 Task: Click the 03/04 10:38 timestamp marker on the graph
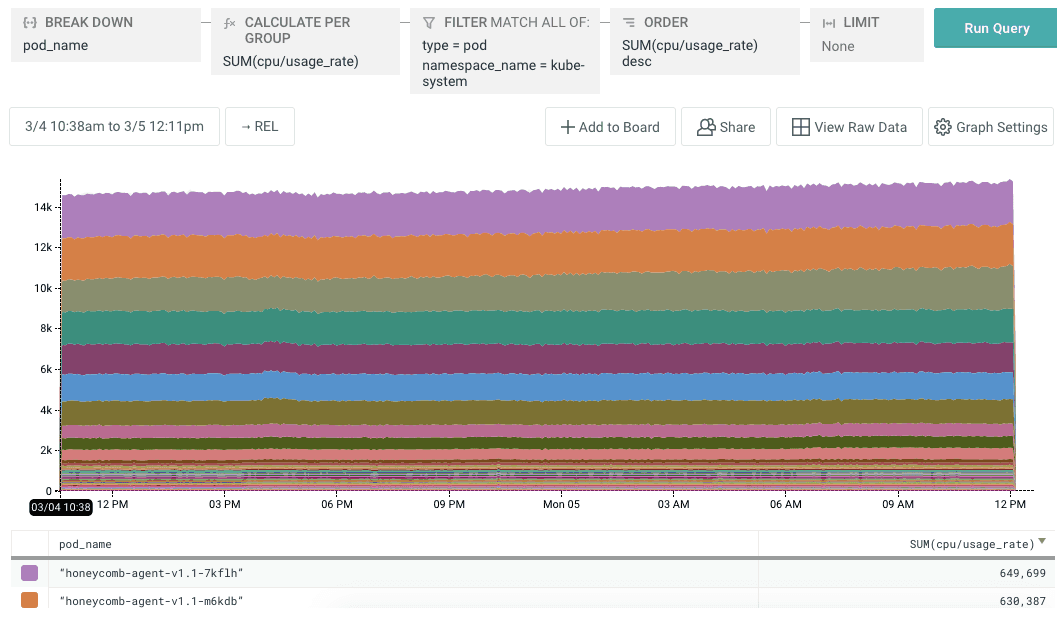[60, 507]
